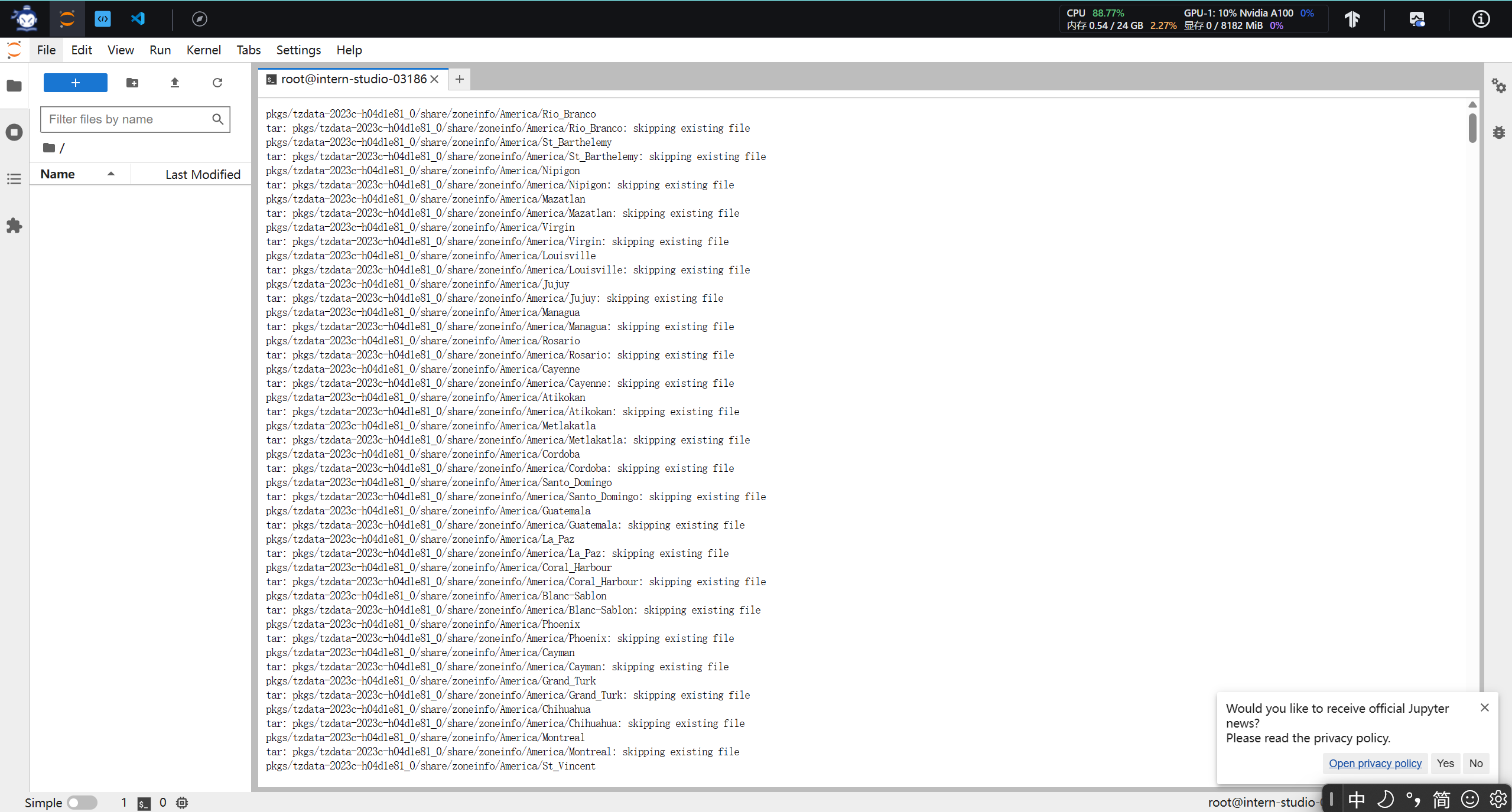
Task: Go to root folder icon in breadcrumb
Action: pyautogui.click(x=49, y=148)
